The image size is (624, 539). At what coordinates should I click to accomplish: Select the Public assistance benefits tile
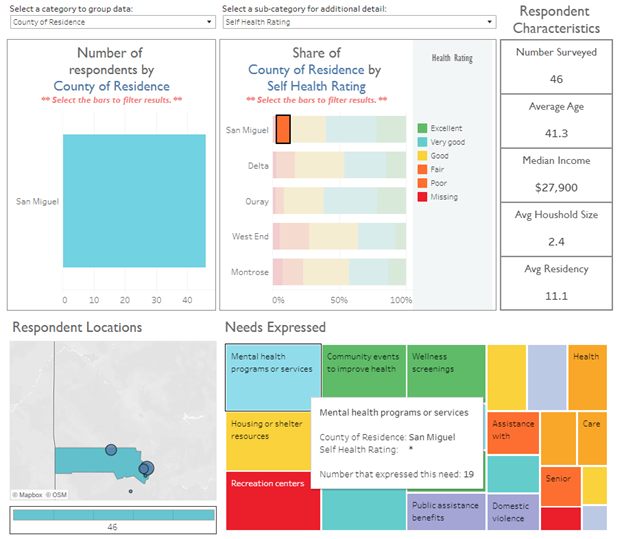click(x=446, y=511)
